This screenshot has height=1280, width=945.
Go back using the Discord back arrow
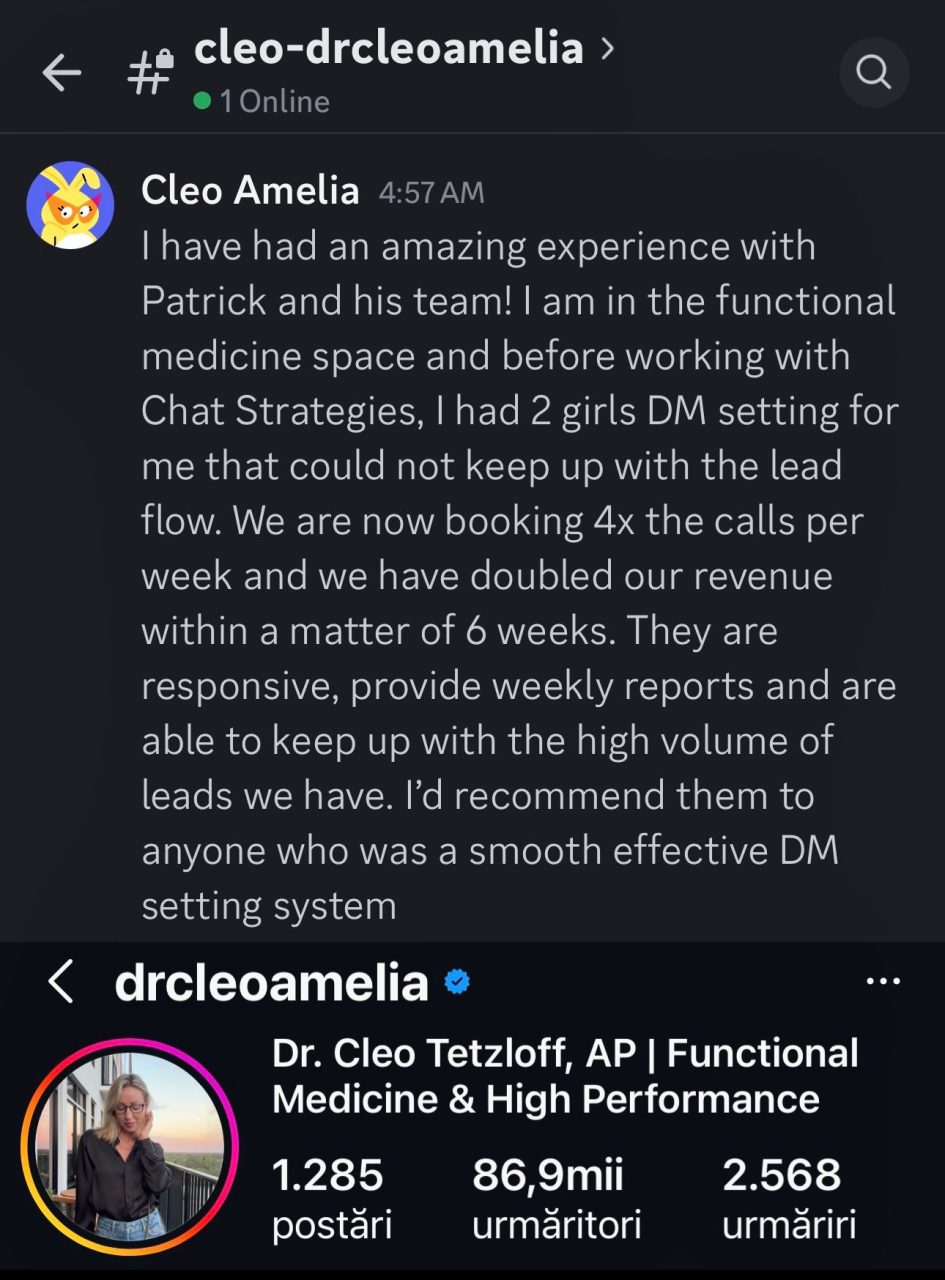point(61,72)
